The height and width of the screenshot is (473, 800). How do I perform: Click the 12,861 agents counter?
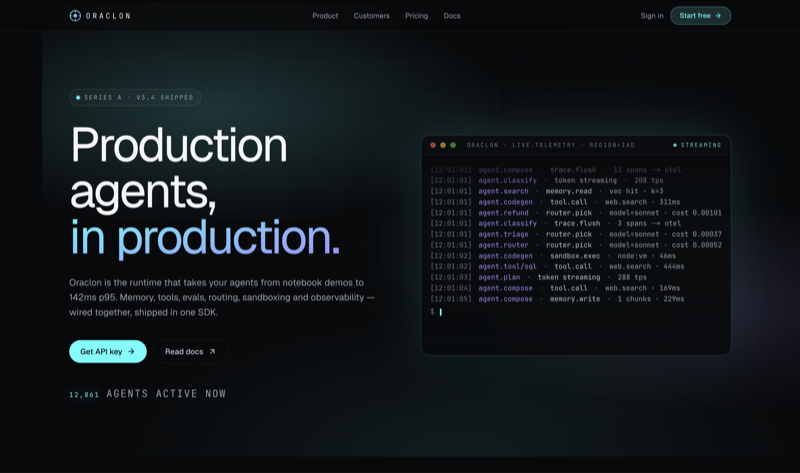pos(84,394)
